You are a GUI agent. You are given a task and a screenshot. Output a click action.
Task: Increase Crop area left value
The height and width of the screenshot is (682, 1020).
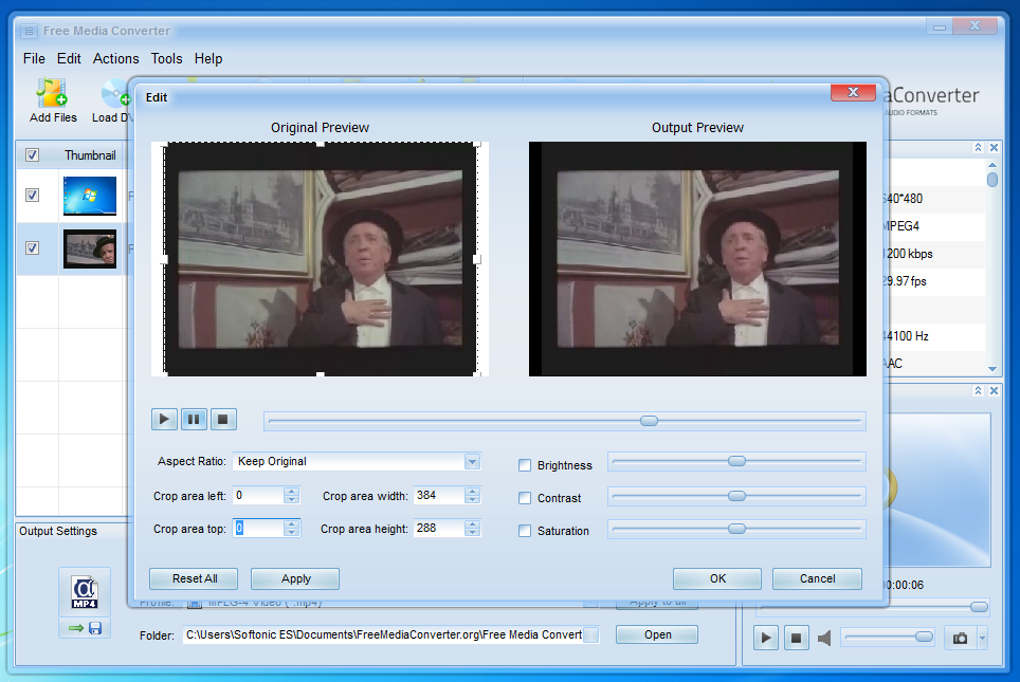pos(291,491)
